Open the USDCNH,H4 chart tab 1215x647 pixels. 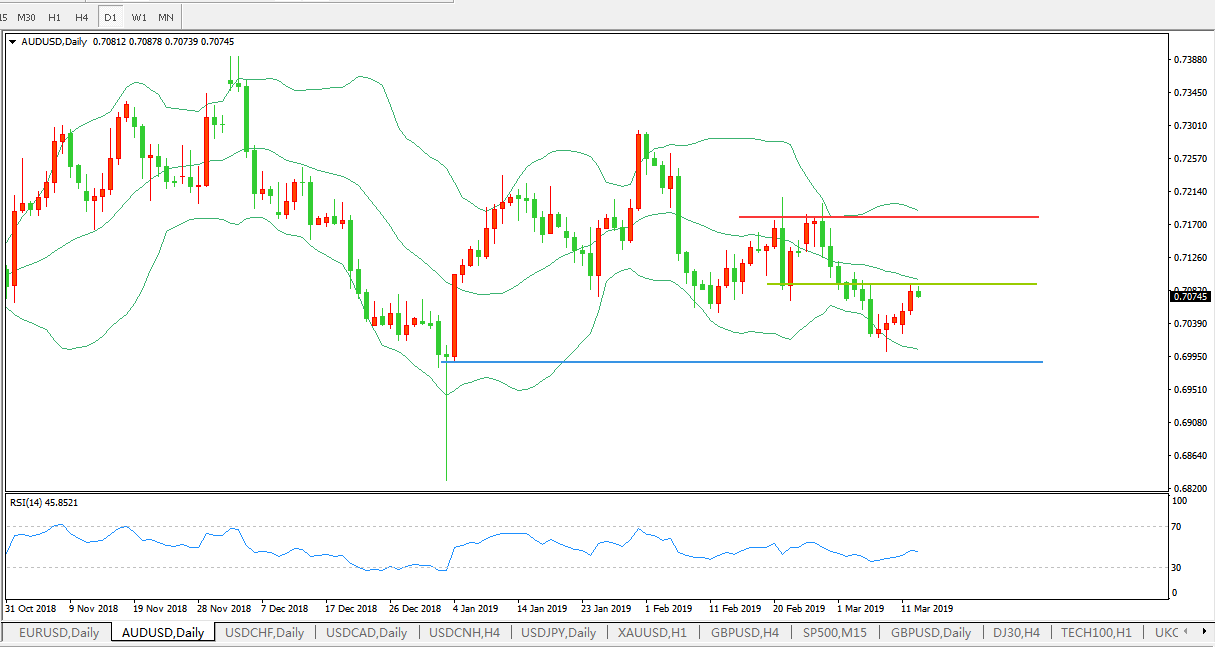point(465,632)
